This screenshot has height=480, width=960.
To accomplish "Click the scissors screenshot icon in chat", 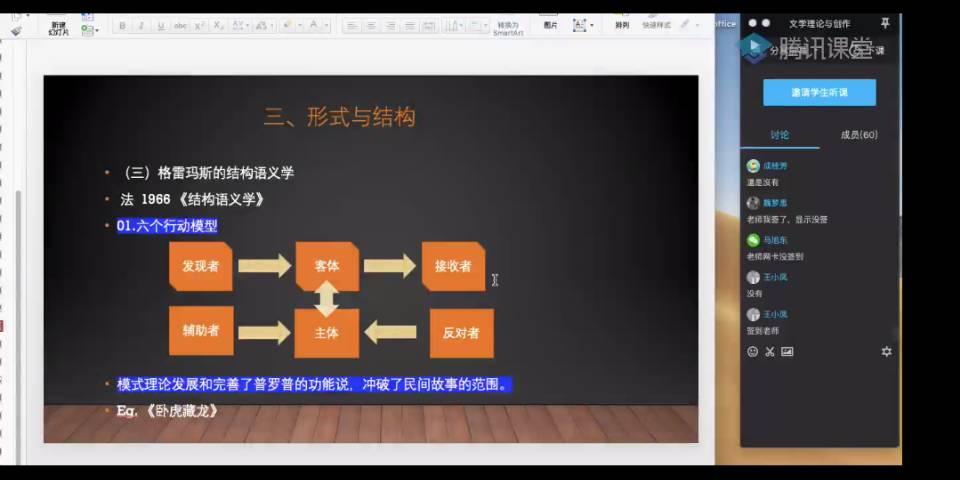I will tap(770, 351).
